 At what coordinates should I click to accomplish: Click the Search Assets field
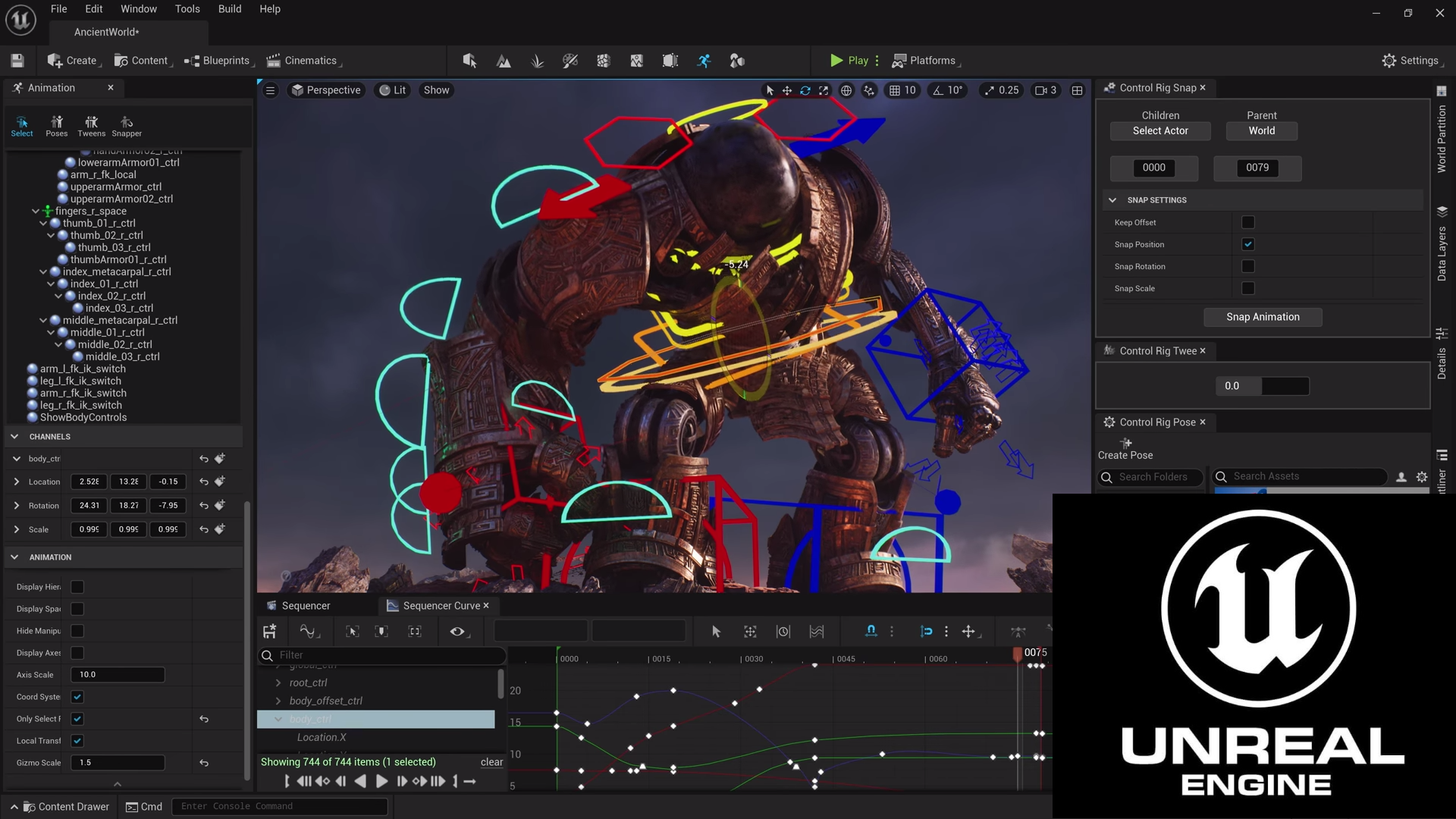click(1300, 477)
